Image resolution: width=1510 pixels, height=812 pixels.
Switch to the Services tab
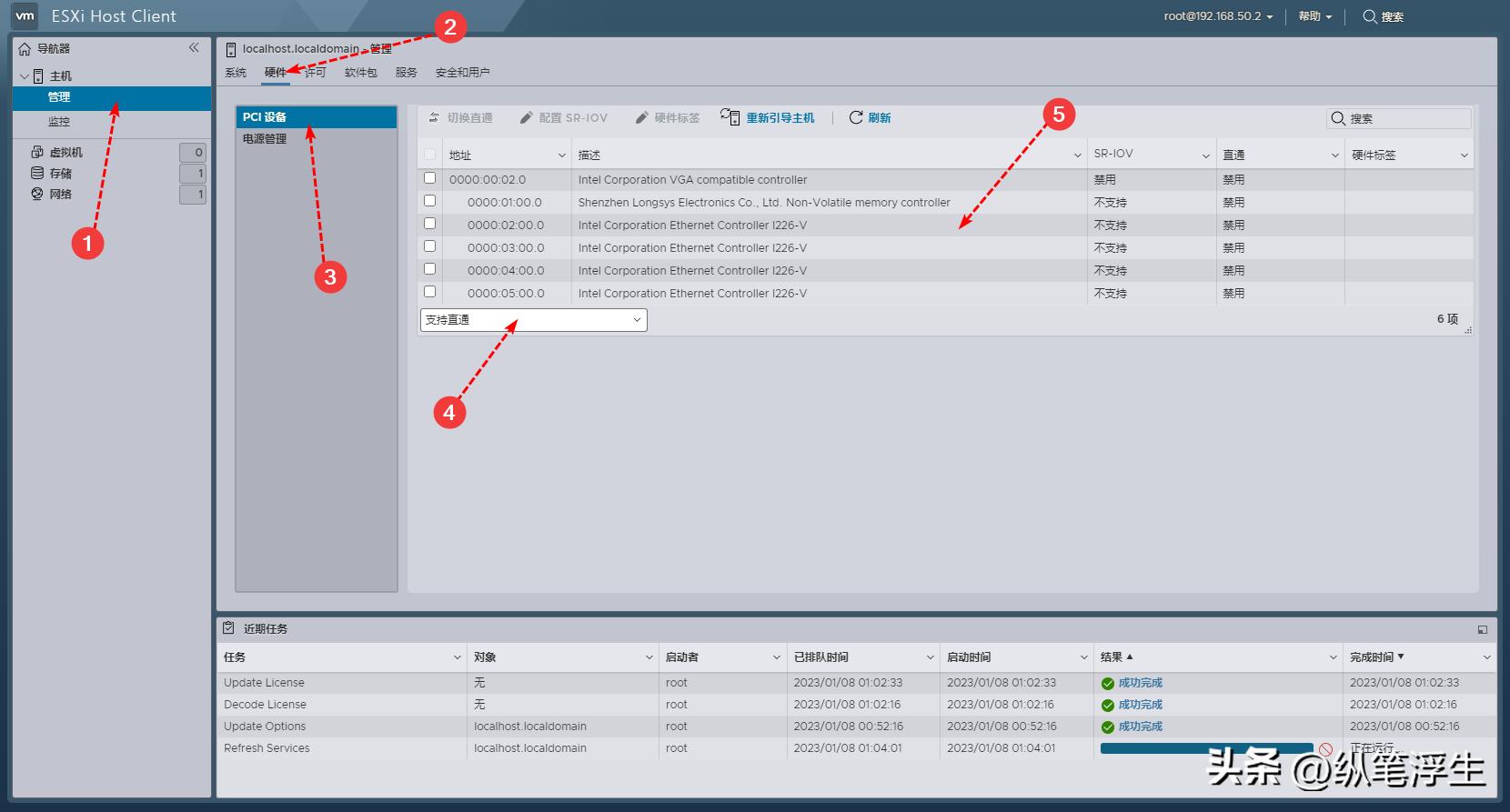406,73
